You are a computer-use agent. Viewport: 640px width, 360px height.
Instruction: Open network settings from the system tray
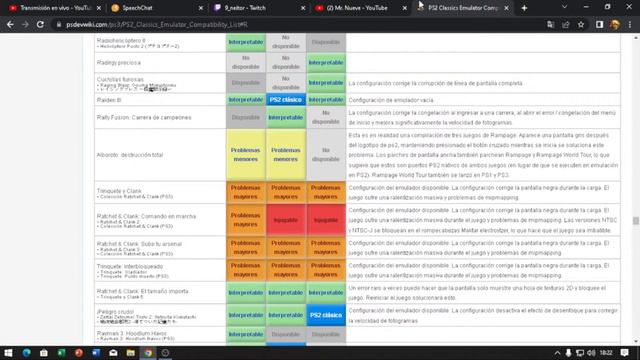pos(580,353)
